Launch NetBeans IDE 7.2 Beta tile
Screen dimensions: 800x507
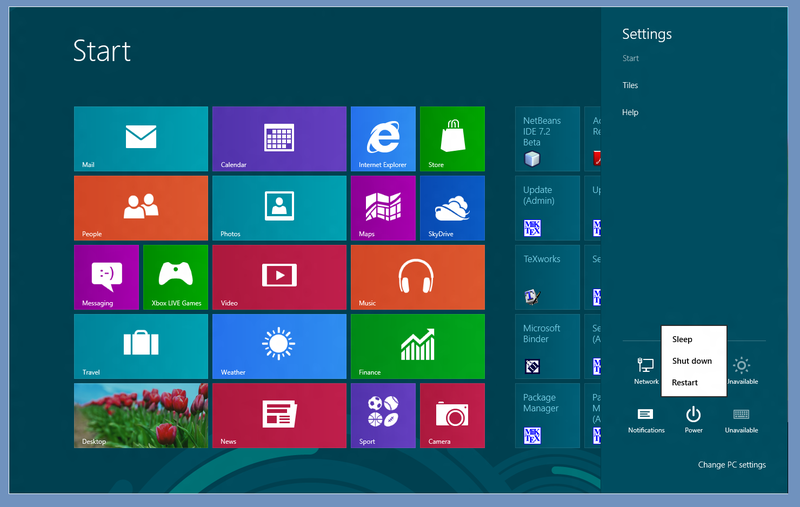pos(547,139)
